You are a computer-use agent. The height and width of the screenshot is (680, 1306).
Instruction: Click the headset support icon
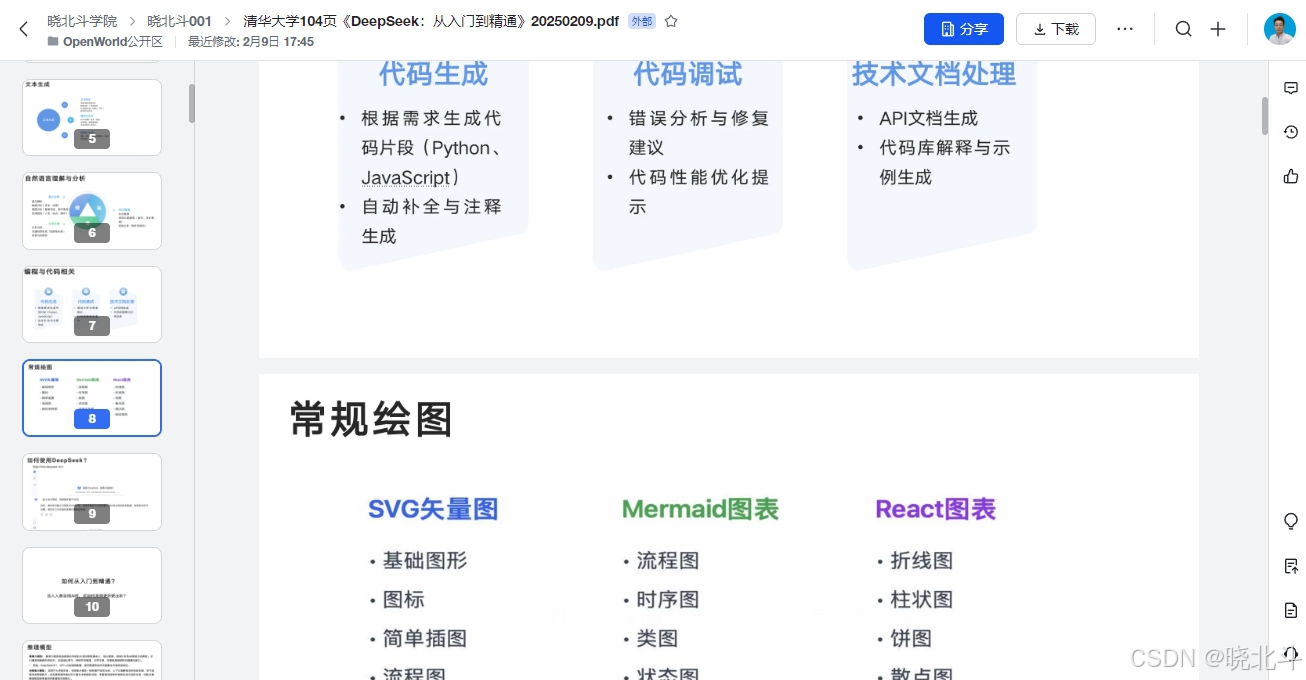tap(1290, 653)
